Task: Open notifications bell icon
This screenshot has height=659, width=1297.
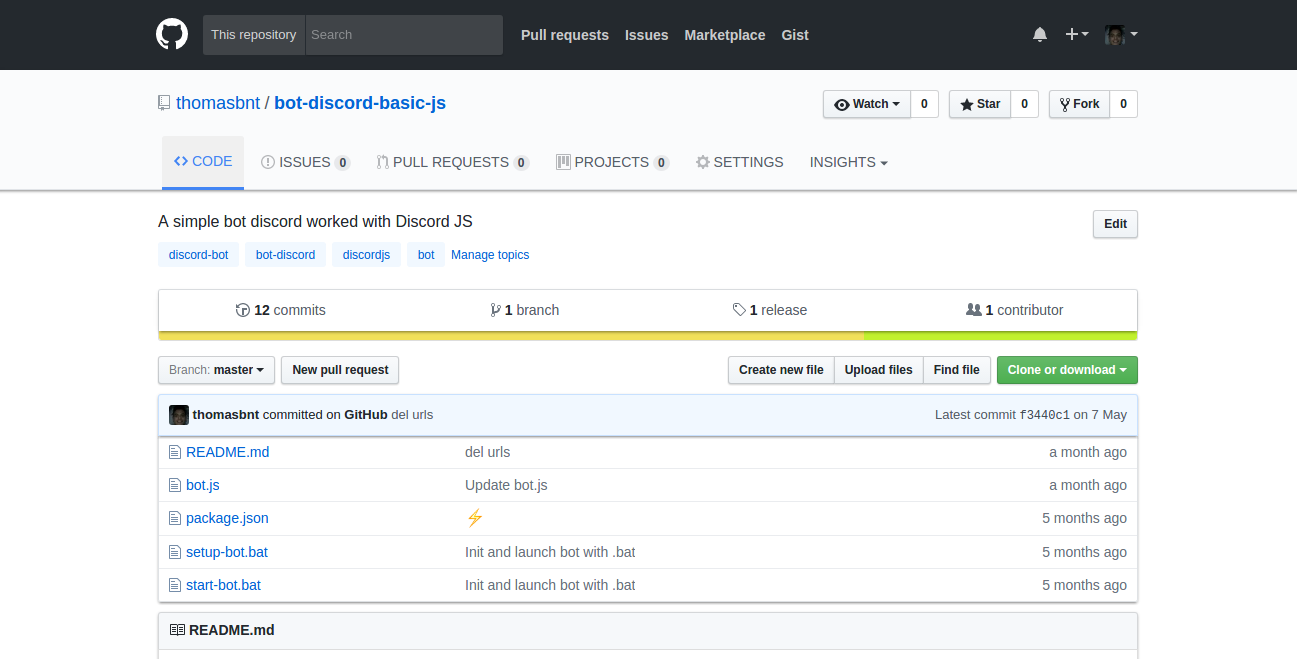Action: [1040, 34]
